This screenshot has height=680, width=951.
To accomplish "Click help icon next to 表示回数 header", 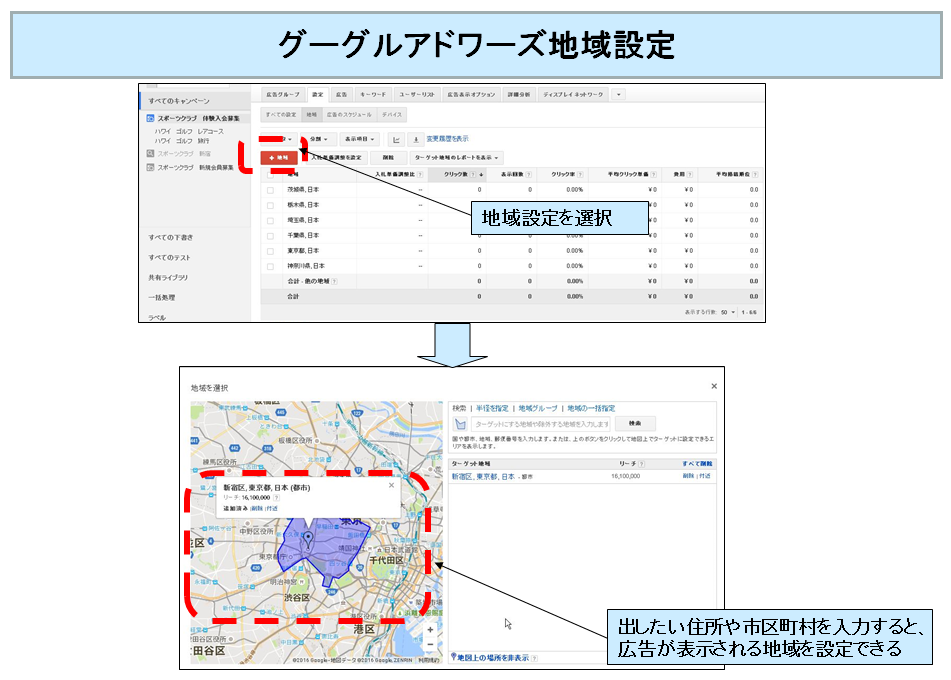I will point(529,175).
